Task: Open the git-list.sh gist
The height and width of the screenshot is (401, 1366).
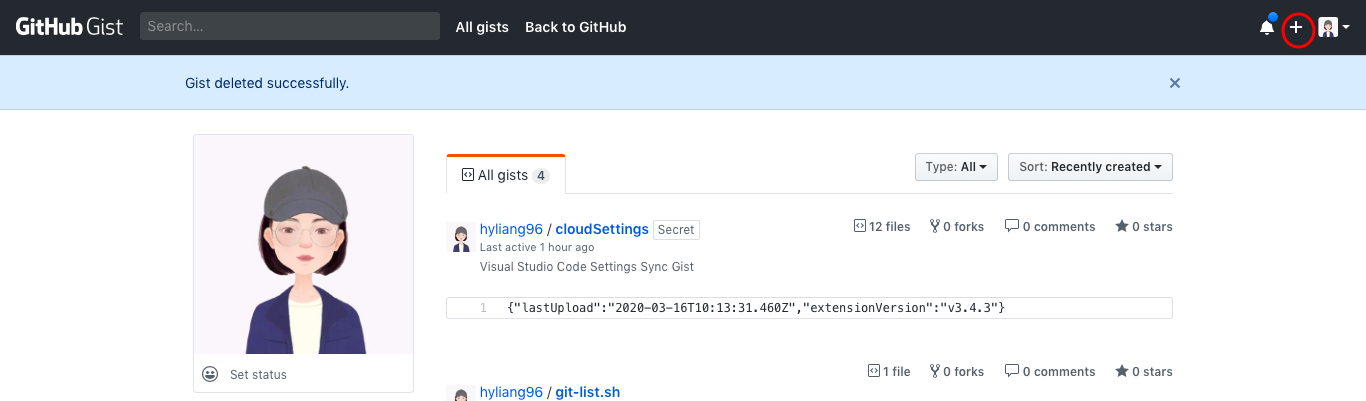Action: tap(588, 392)
